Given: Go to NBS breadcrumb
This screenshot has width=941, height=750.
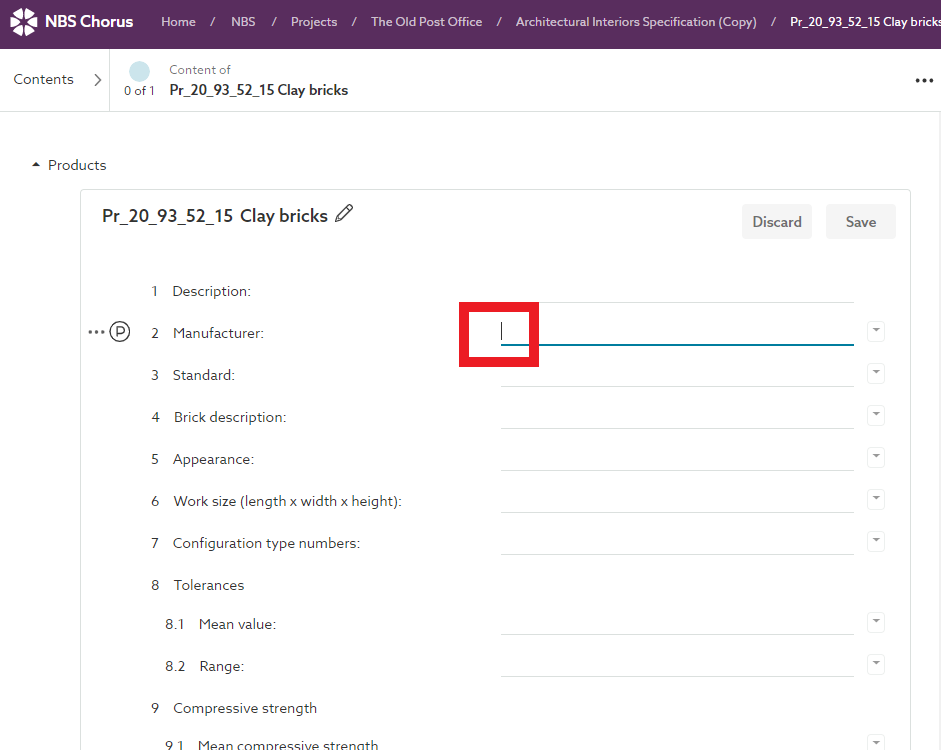Looking at the screenshot, I should 243,22.
